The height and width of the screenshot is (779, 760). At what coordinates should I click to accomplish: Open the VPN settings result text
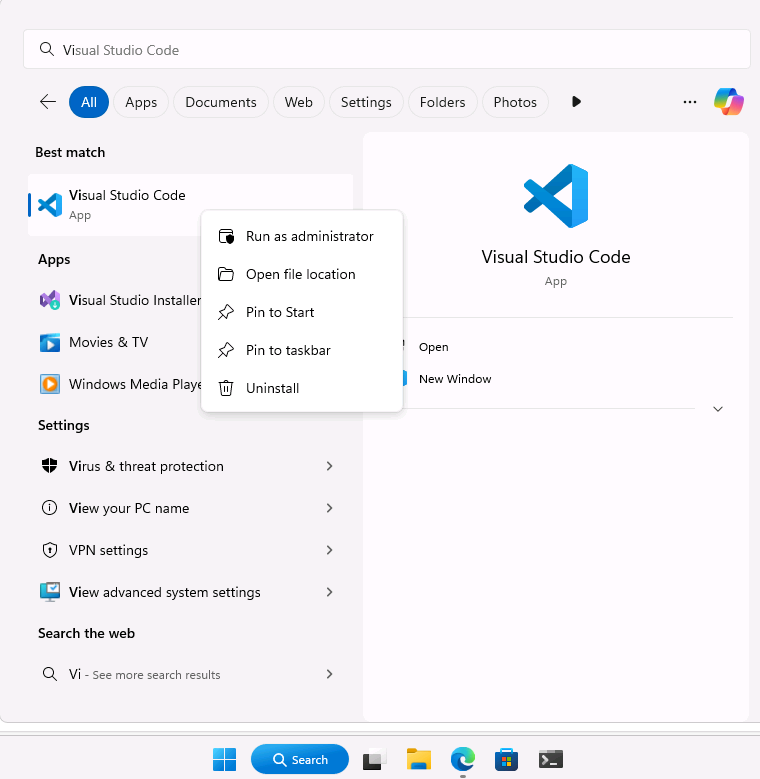[108, 550]
